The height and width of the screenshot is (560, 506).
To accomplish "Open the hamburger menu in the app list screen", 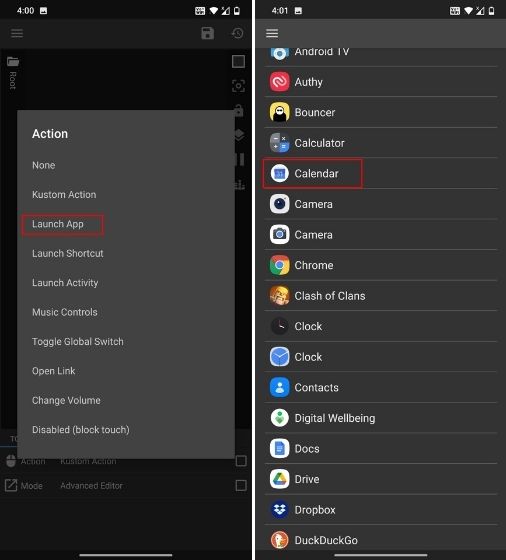I will pos(272,33).
